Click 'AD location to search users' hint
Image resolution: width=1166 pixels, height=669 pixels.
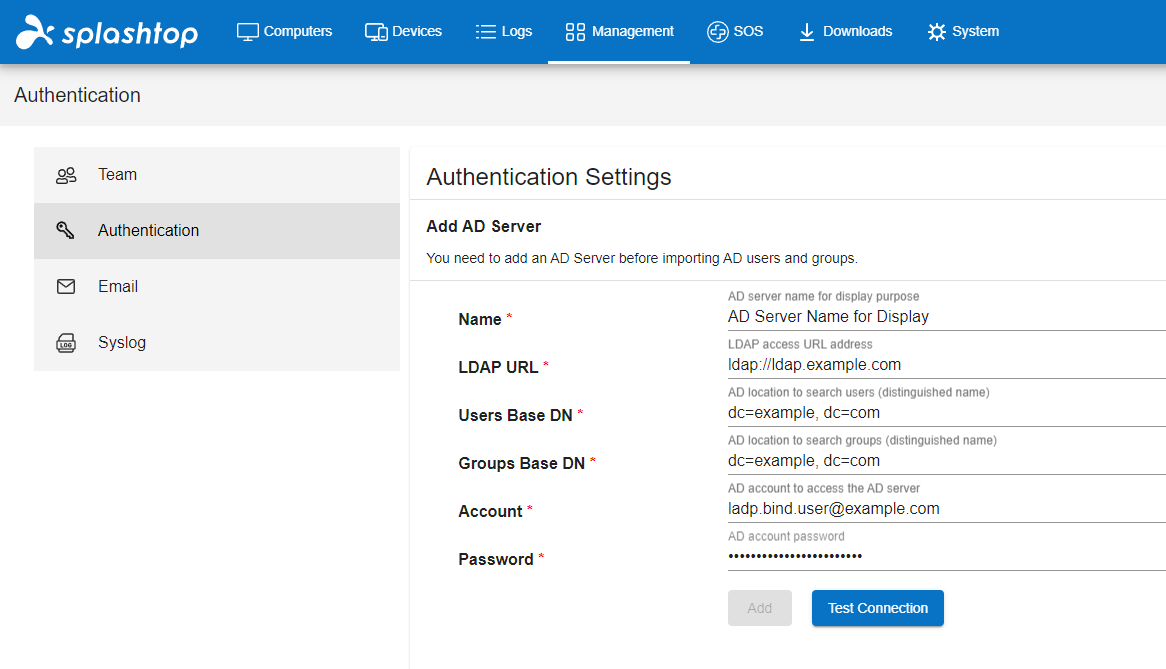pos(859,392)
